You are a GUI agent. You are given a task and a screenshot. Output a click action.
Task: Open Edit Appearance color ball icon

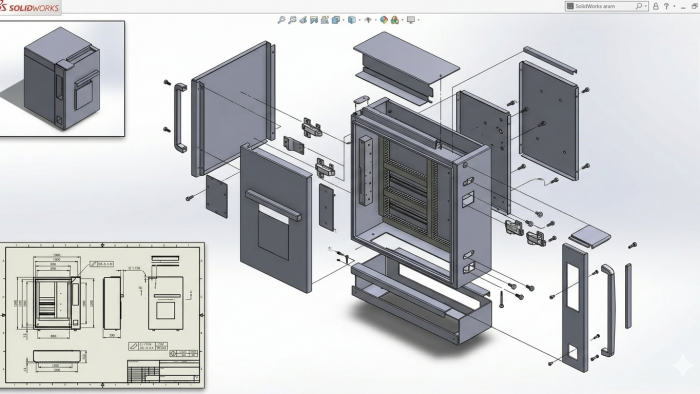click(x=384, y=20)
